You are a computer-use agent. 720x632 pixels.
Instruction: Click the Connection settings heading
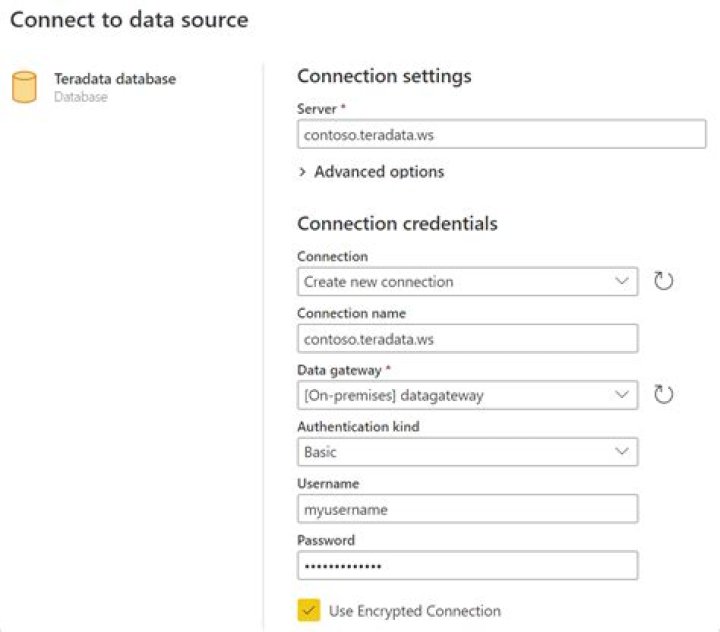(x=384, y=76)
